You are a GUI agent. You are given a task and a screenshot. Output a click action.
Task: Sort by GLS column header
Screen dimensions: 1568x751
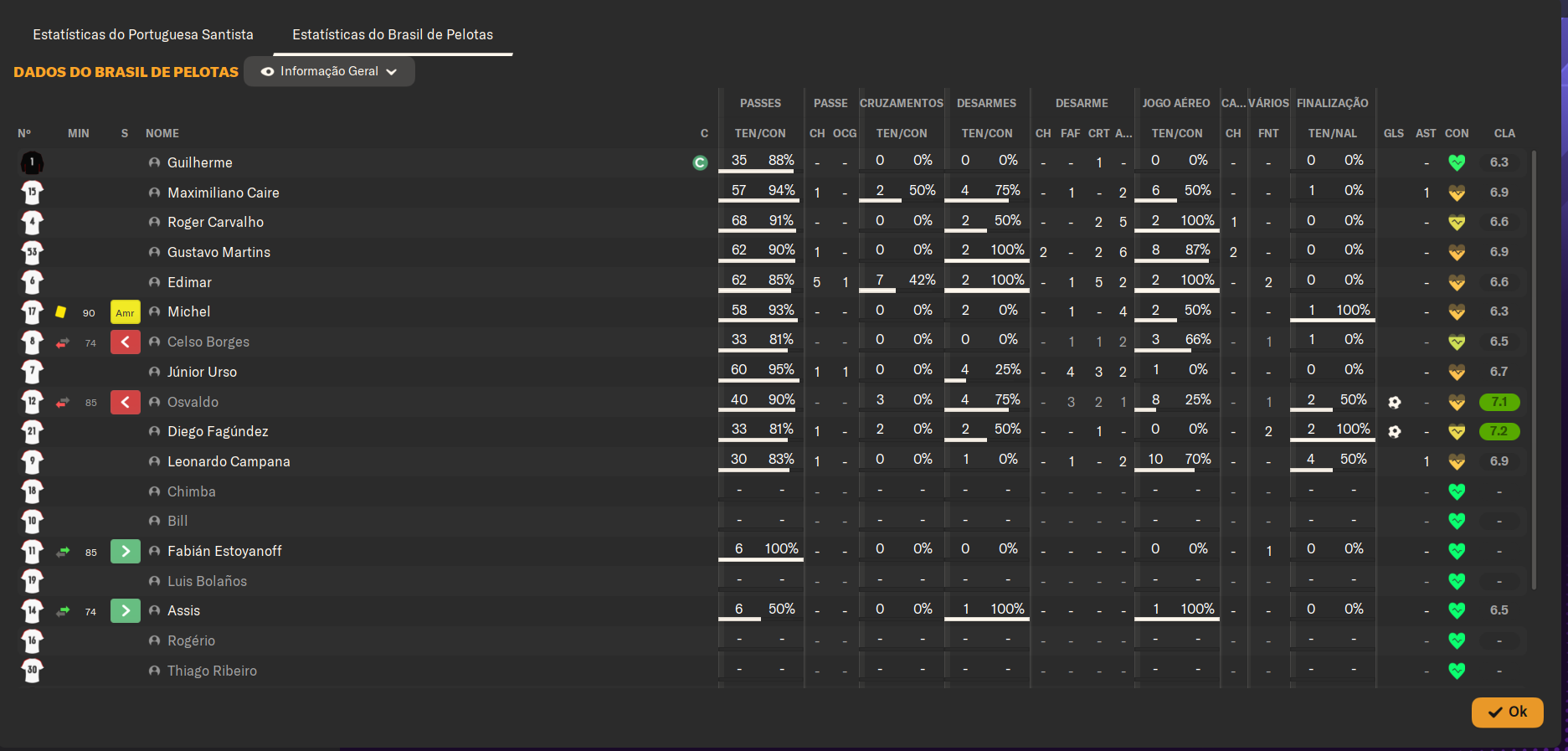(1394, 133)
